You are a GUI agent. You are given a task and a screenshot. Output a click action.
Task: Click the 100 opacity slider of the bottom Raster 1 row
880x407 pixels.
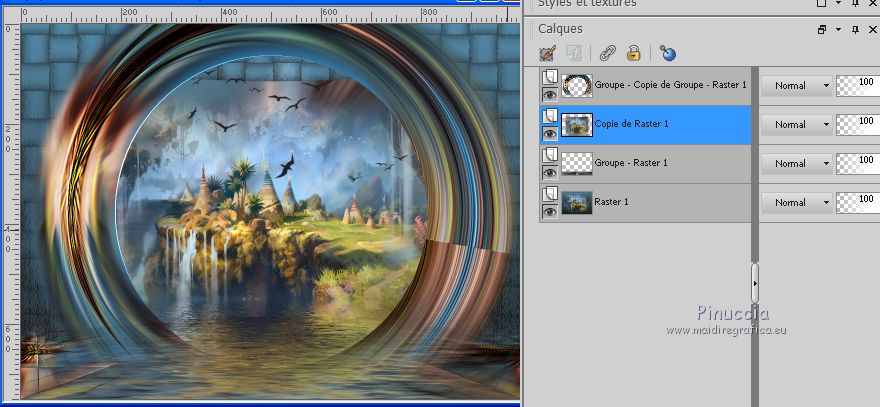858,202
